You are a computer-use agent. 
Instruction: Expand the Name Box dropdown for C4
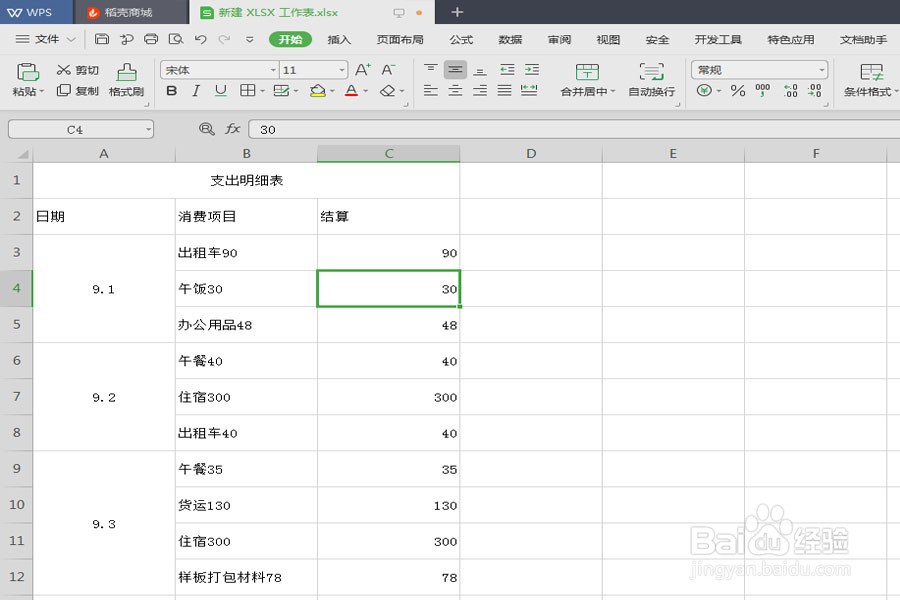coord(149,129)
